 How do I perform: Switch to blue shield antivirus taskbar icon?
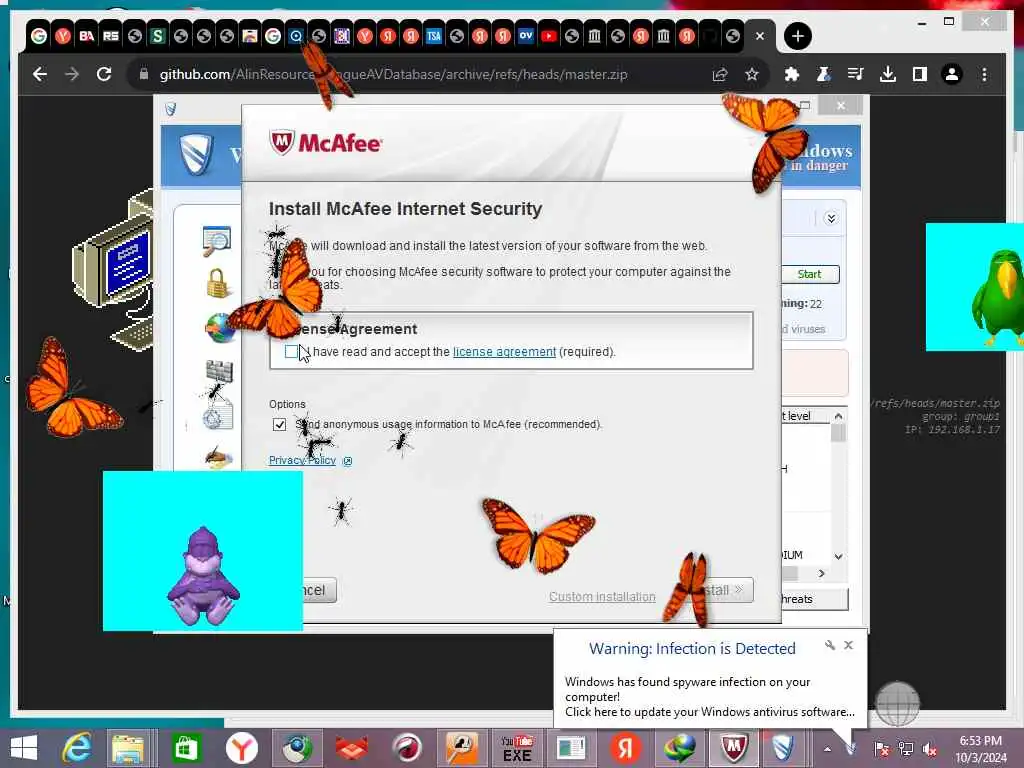pos(782,748)
